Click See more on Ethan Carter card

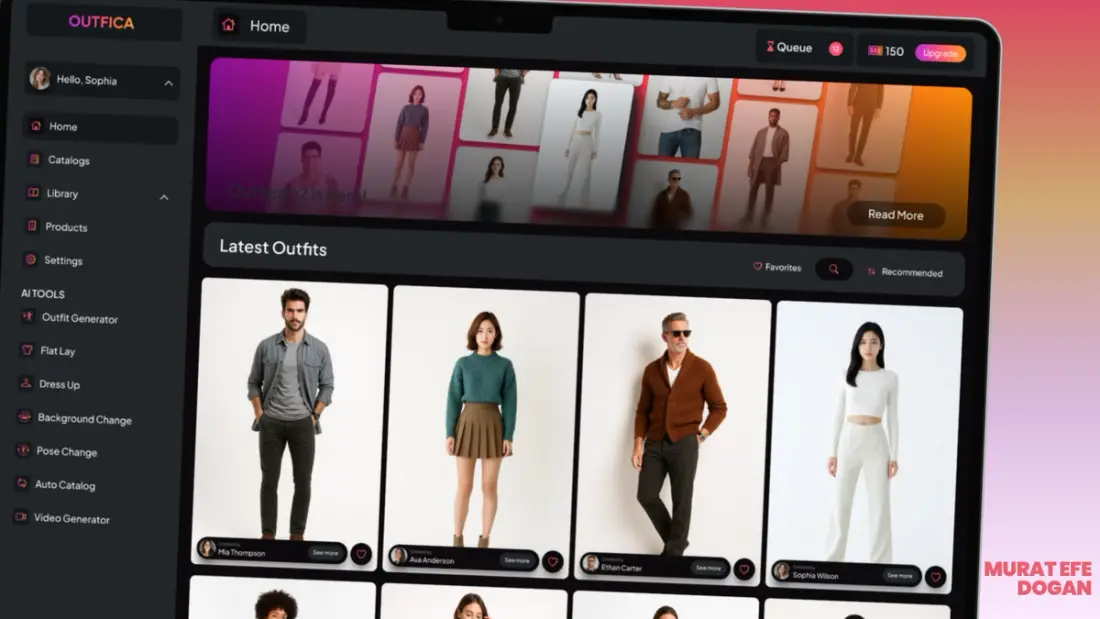[708, 568]
